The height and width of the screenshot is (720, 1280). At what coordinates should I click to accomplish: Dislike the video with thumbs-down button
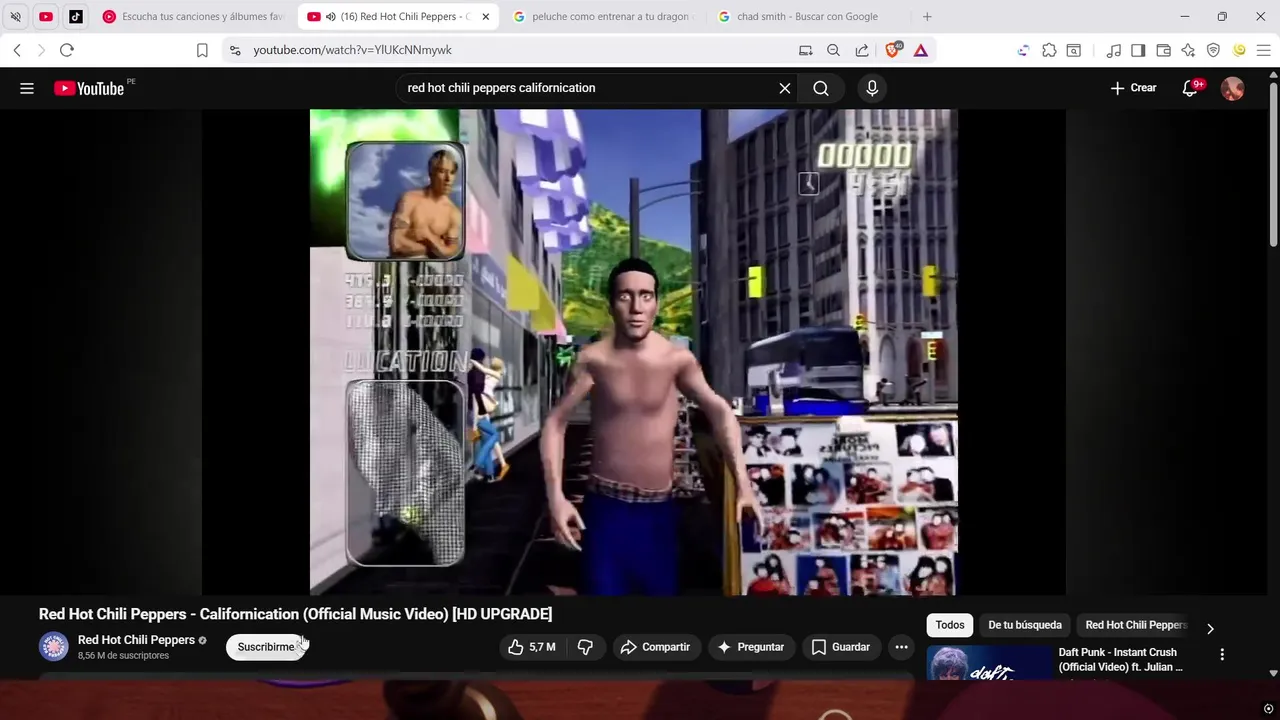click(585, 647)
